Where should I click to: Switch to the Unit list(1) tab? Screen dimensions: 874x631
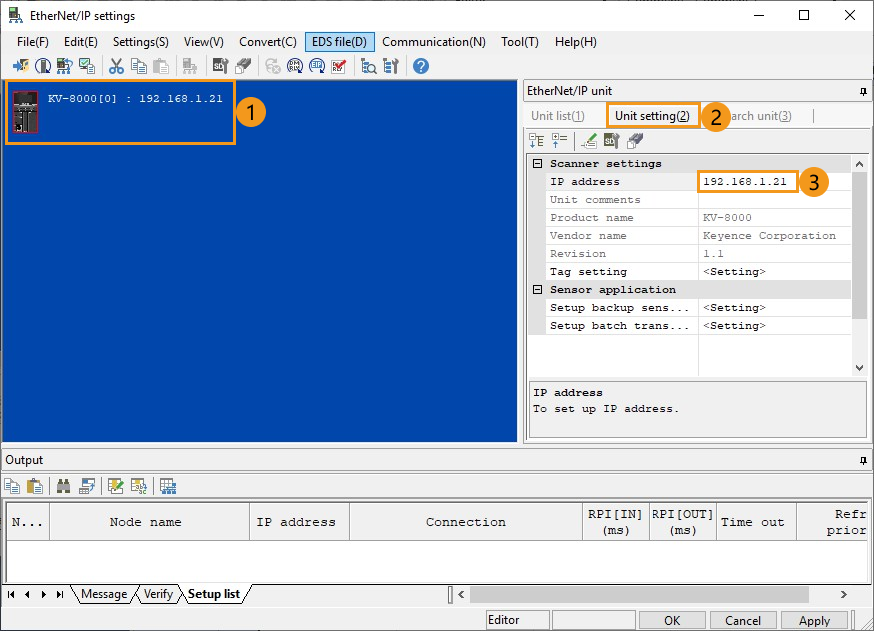558,116
